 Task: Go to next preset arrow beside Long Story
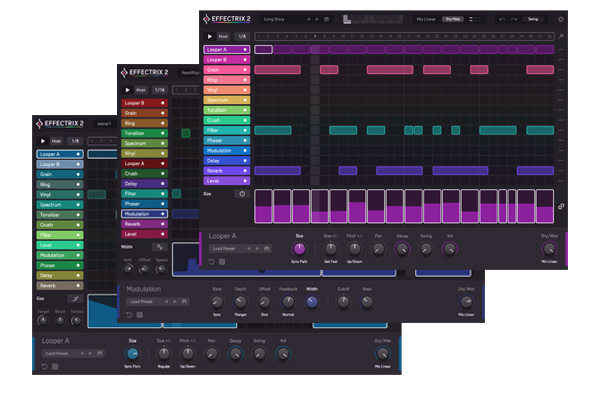(x=319, y=19)
